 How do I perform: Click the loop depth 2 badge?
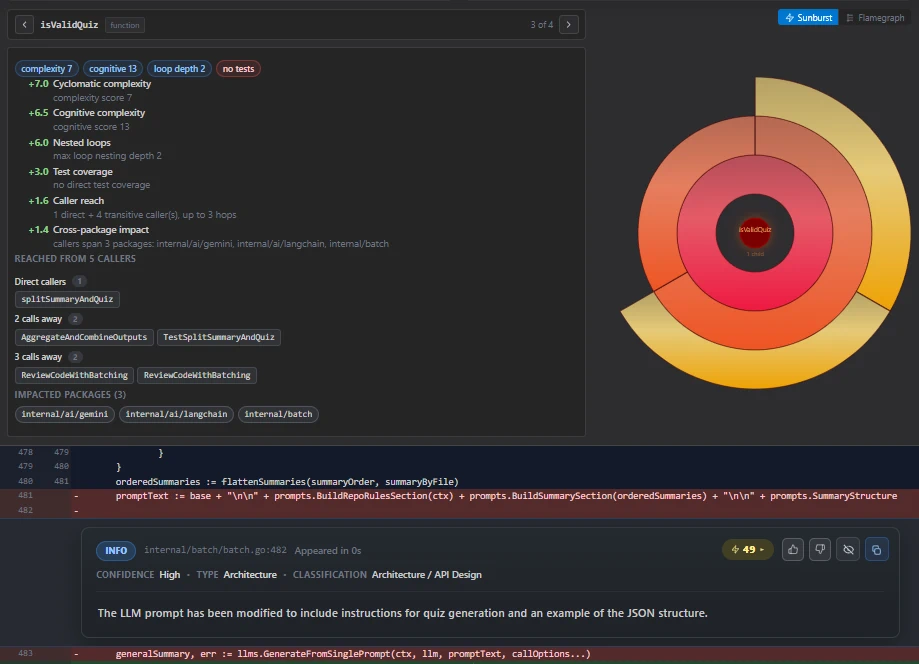coord(179,69)
